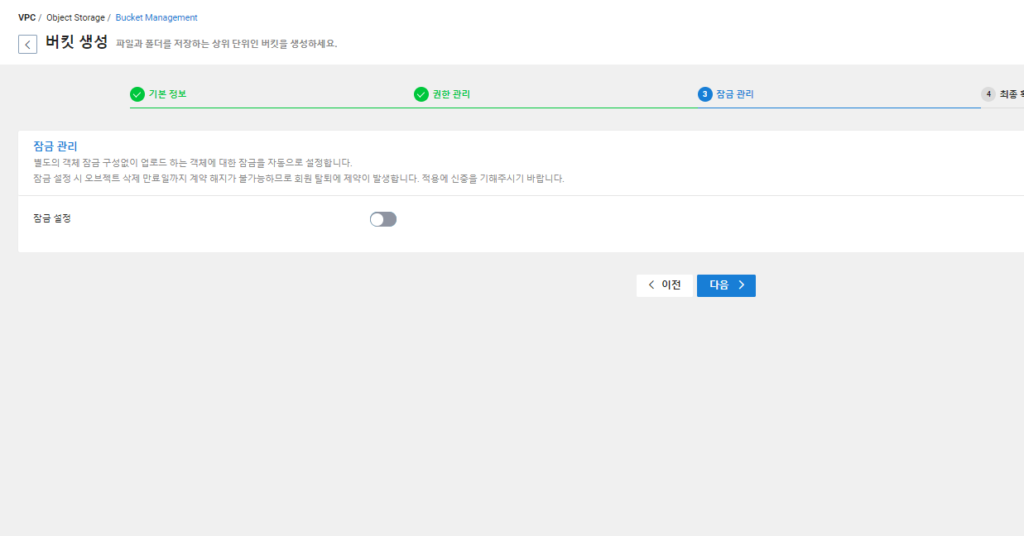Click the 잠금 관리 section heading
This screenshot has height=536, width=1024.
[55, 146]
